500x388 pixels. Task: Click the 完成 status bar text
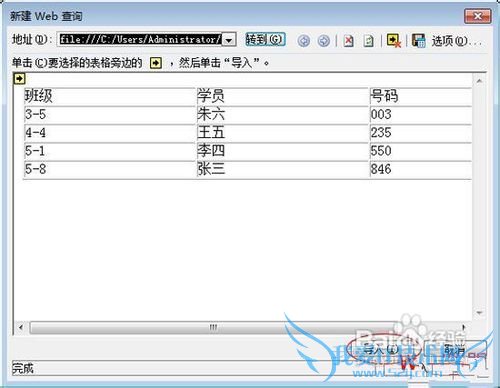click(23, 368)
